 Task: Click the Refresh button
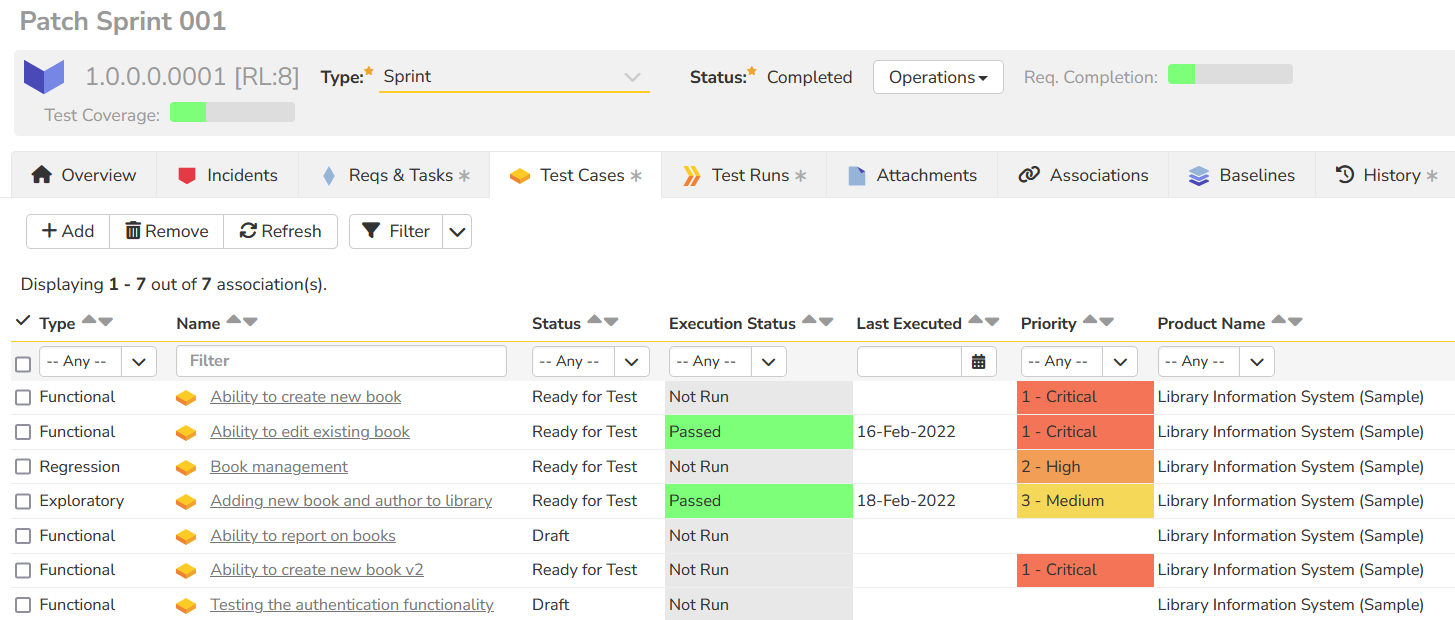[281, 231]
